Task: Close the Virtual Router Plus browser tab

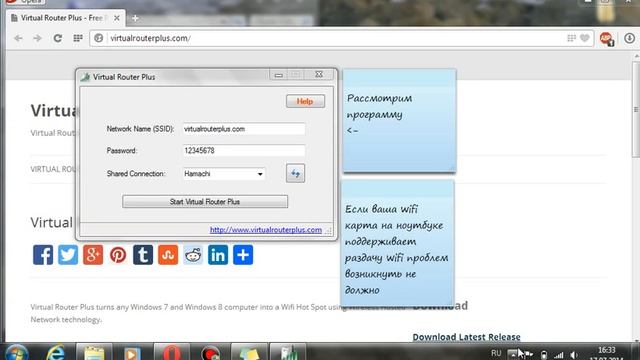Action: (x=117, y=18)
